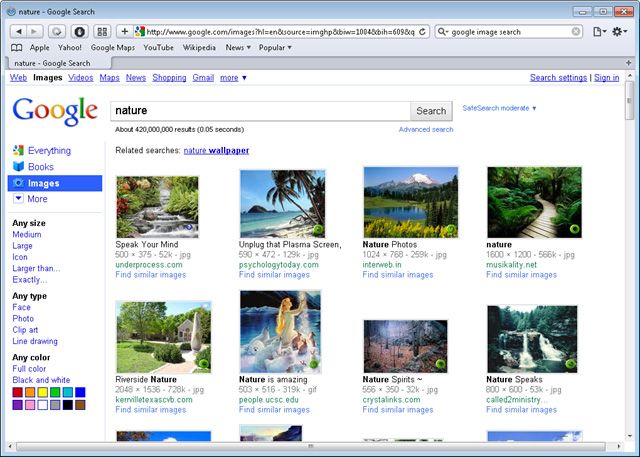Open Wikipedia bookmark
Viewport: 640px width, 457px height.
tap(199, 48)
